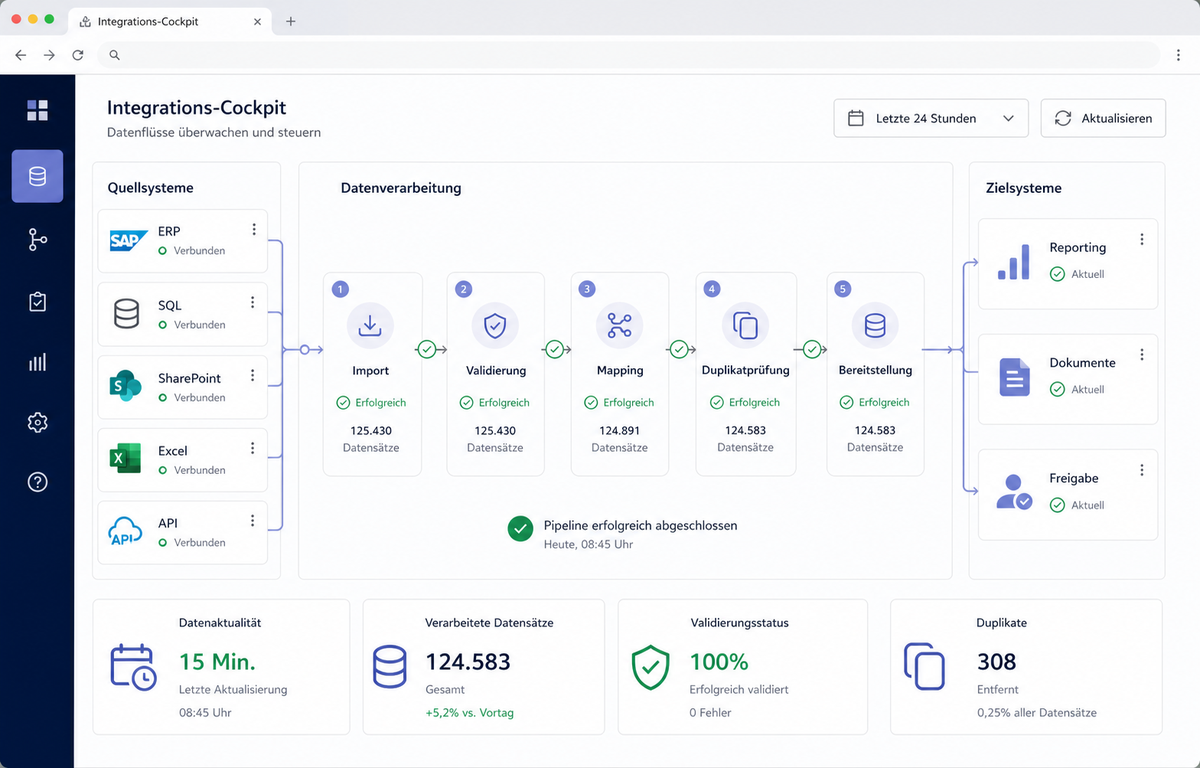Open the clipboard checklist icon in sidebar
Screen dimensions: 1200x768
click(37, 301)
